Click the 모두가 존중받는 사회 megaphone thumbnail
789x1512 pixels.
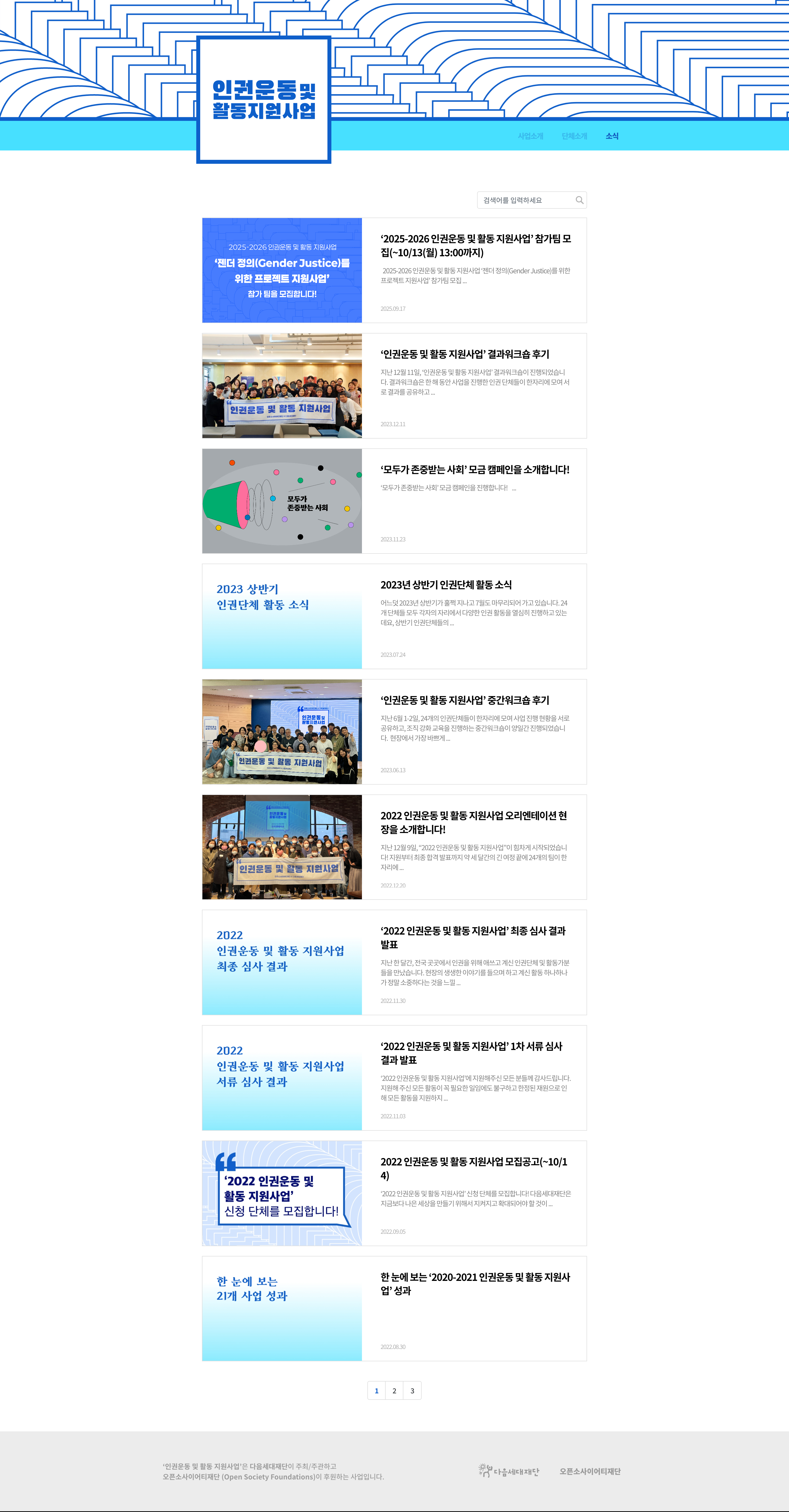pos(282,501)
